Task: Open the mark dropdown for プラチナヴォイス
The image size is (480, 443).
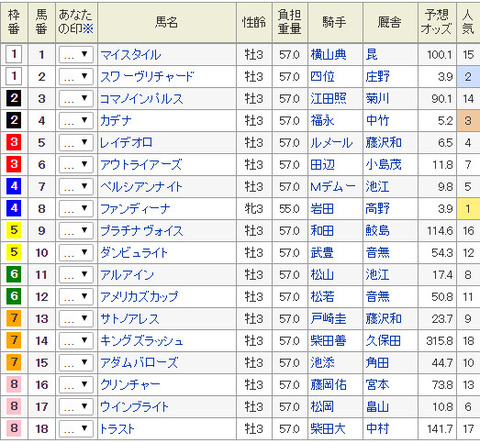Action: (x=76, y=230)
